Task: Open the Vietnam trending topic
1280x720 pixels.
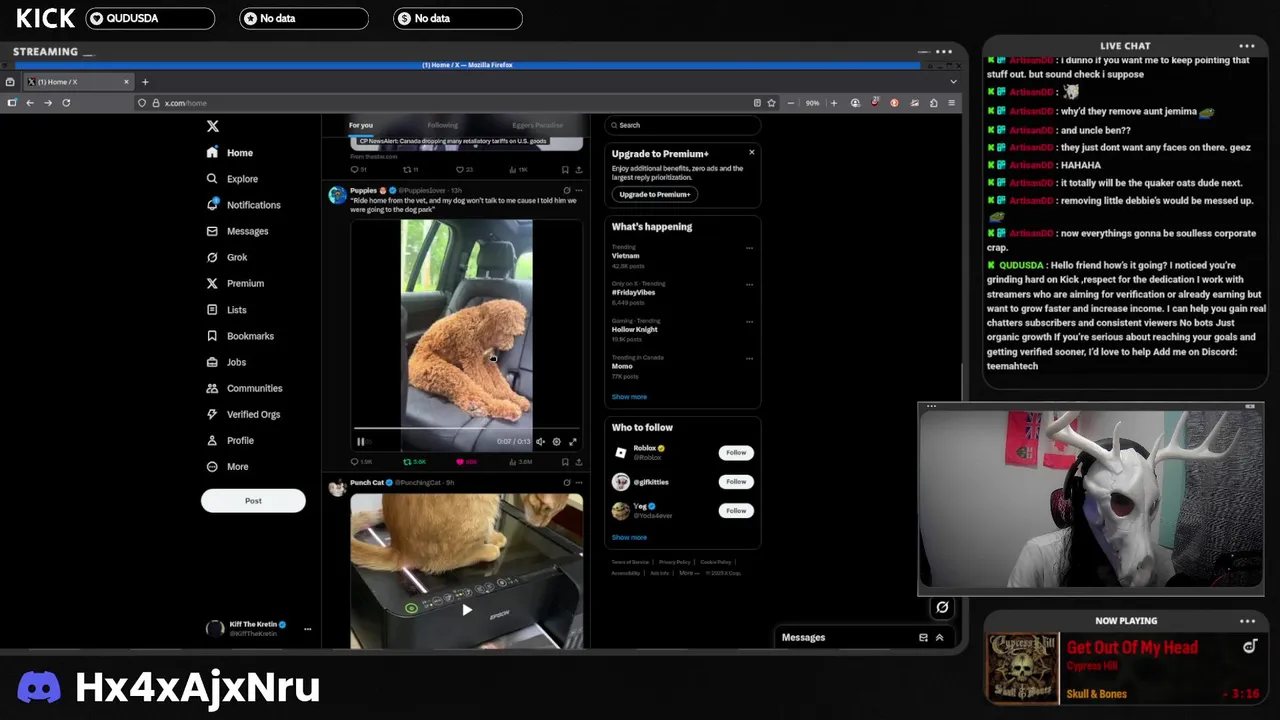Action: [626, 256]
